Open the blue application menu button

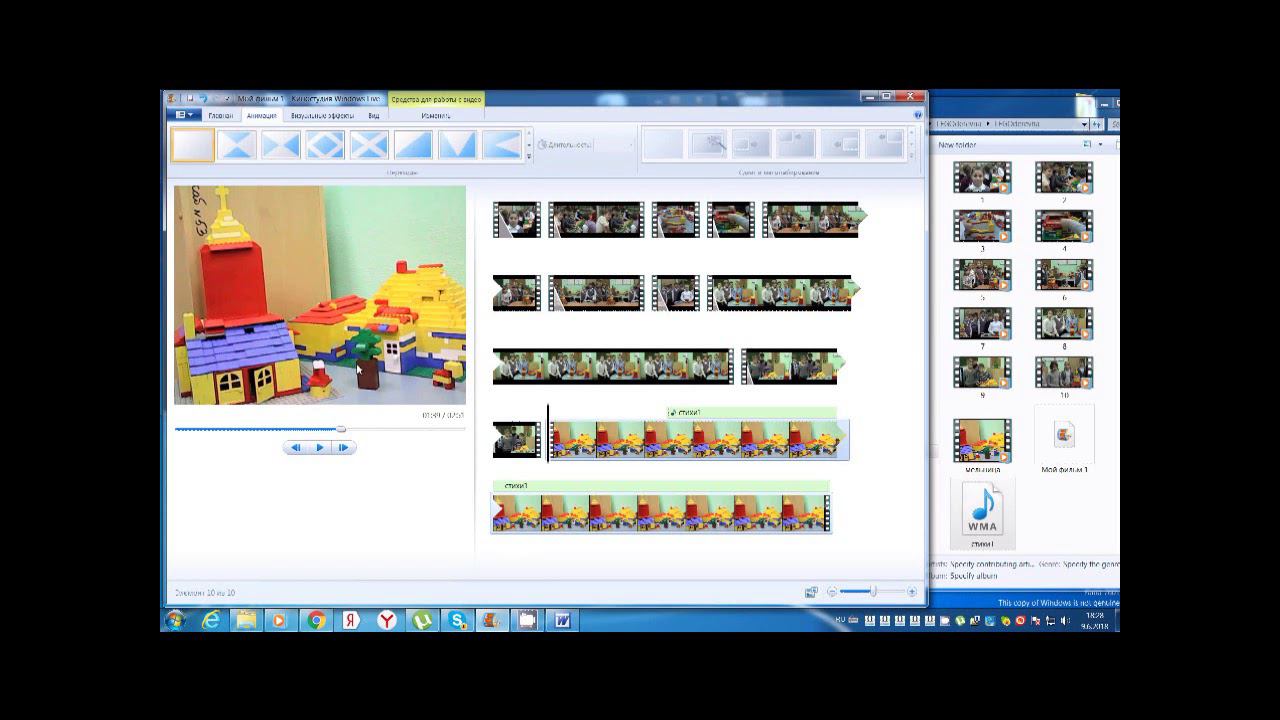(x=183, y=115)
